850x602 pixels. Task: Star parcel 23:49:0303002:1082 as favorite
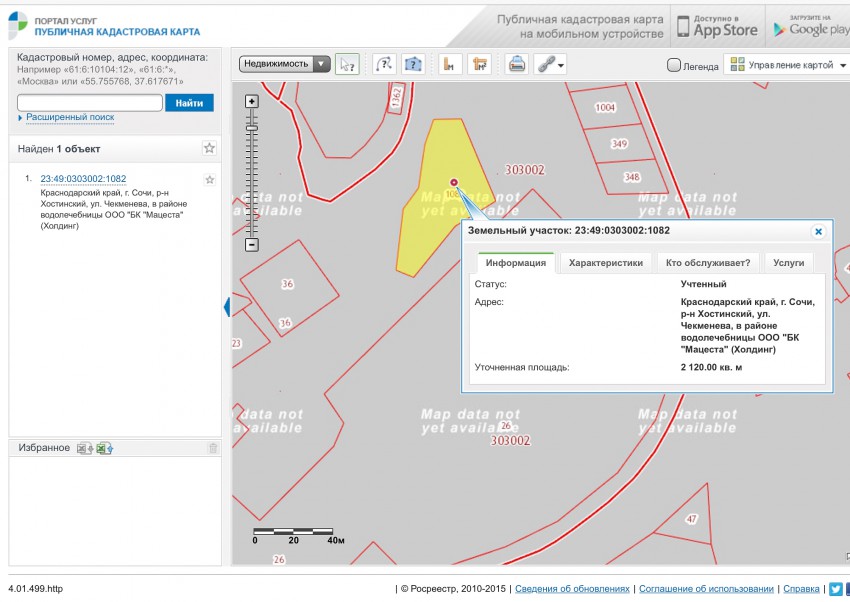pyautogui.click(x=209, y=180)
